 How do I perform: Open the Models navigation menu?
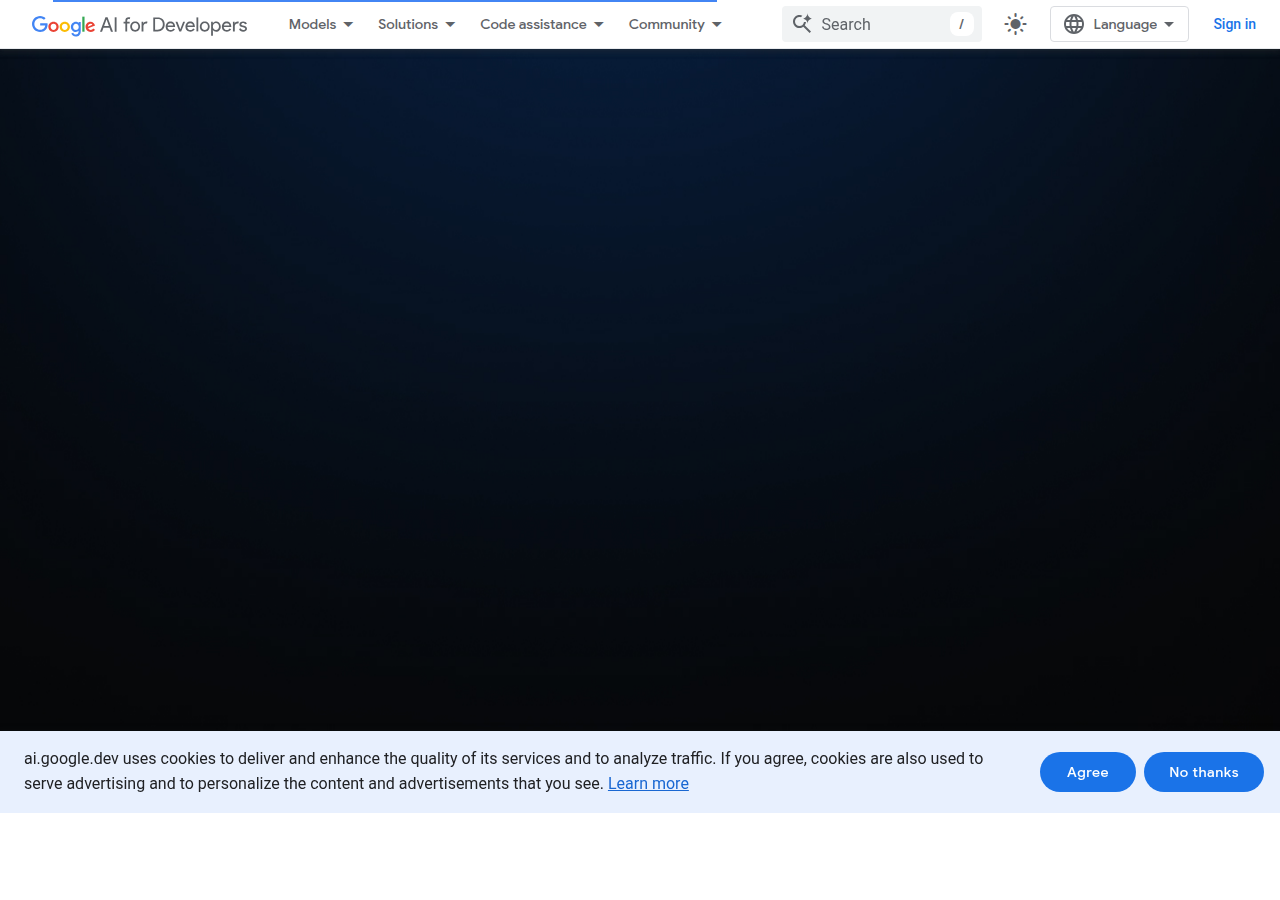tap(312, 23)
